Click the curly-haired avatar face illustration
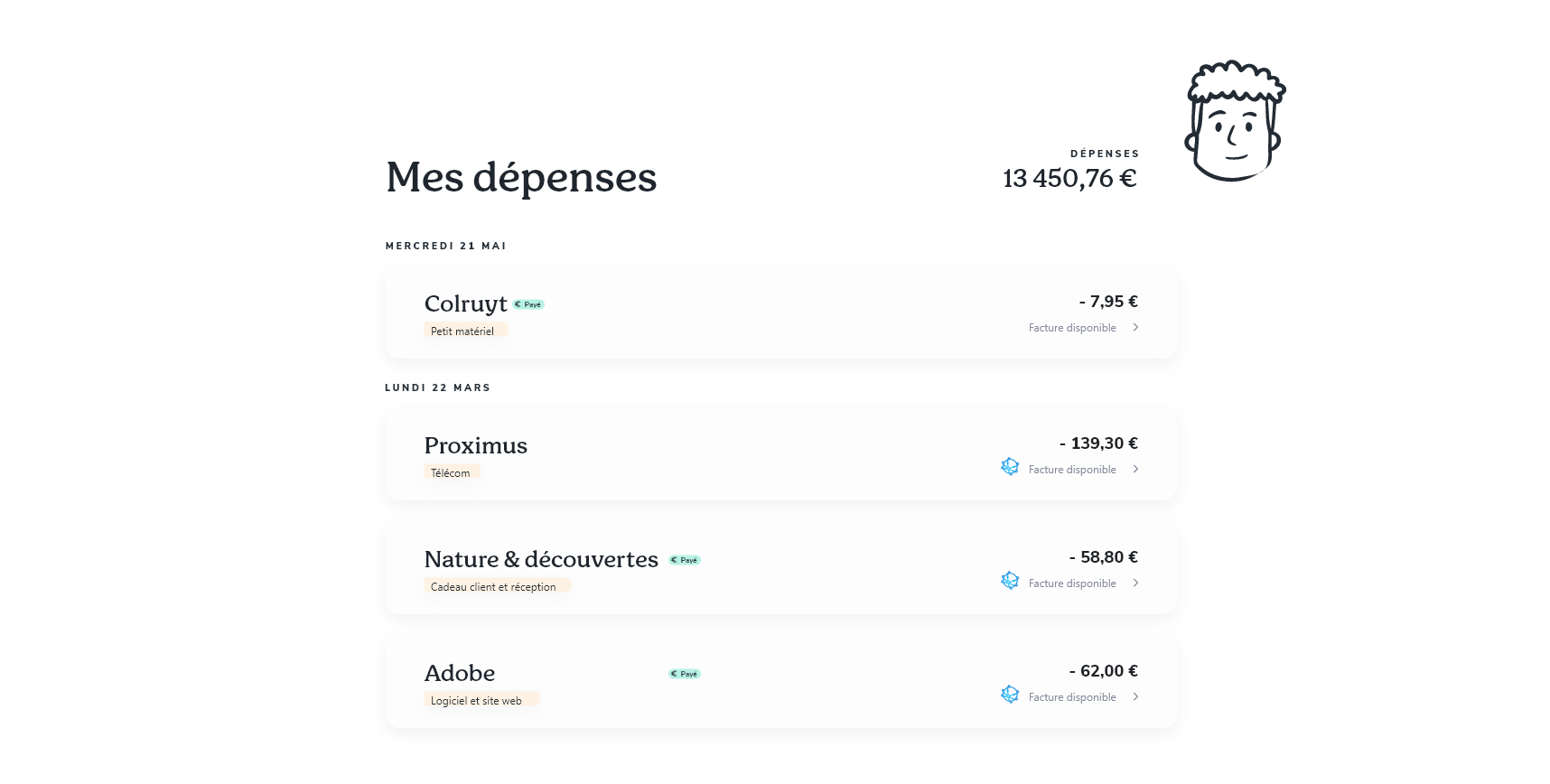Viewport: 1550px width, 784px height. tap(1233, 122)
